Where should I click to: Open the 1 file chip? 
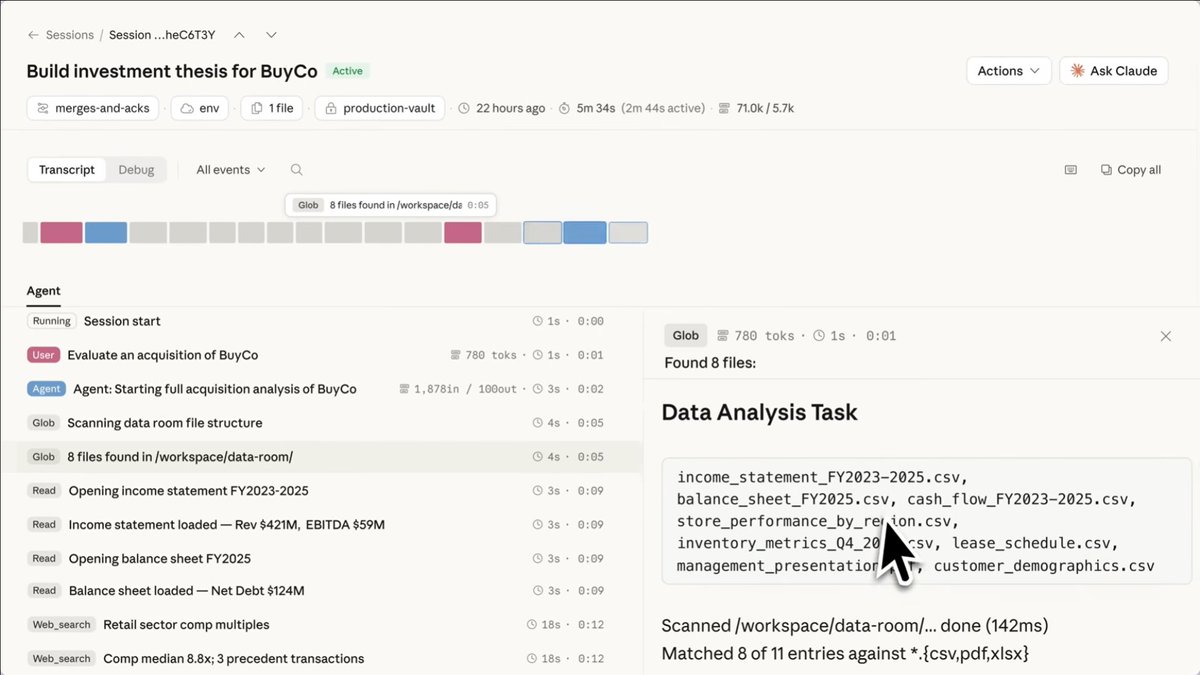click(x=272, y=108)
